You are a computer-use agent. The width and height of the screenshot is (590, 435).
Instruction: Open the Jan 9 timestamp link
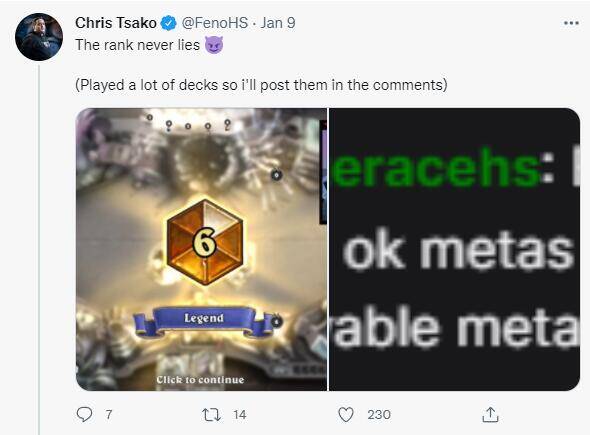pyautogui.click(x=278, y=23)
